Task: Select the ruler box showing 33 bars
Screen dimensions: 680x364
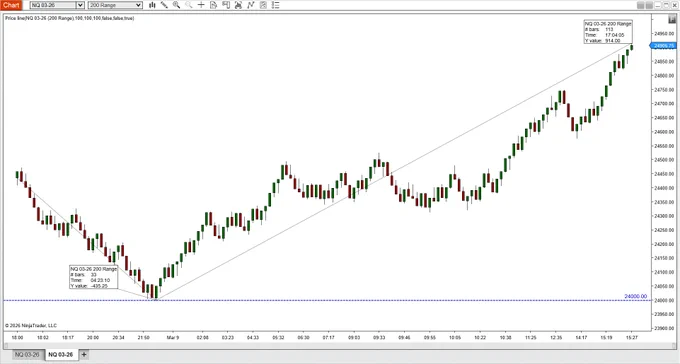Action: pyautogui.click(x=93, y=277)
